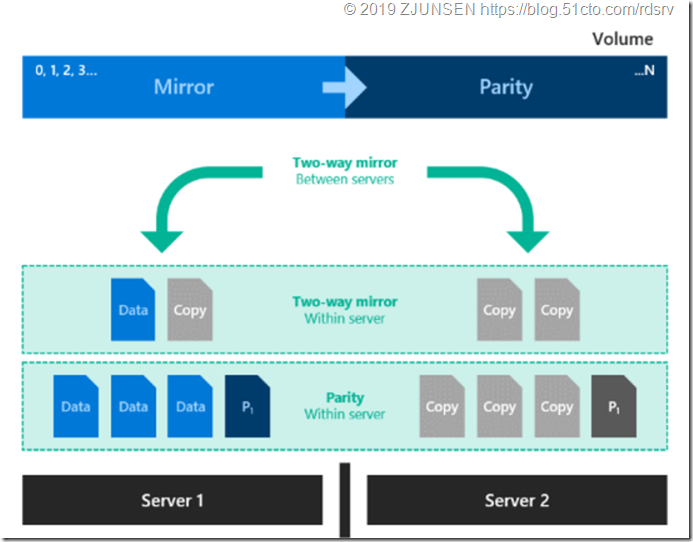
Task: Click the Data icon next to dark blue P1
Action: [x=190, y=406]
